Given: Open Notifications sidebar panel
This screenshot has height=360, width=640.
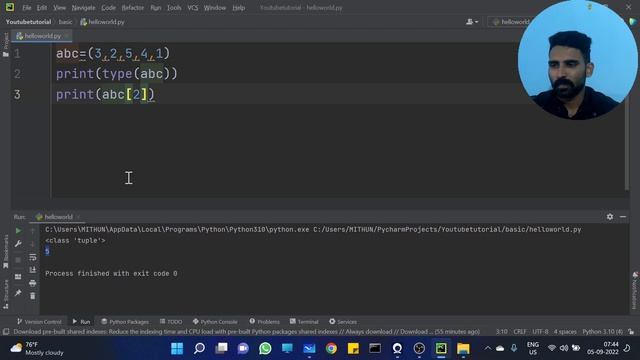Looking at the screenshot, I should click(x=635, y=291).
